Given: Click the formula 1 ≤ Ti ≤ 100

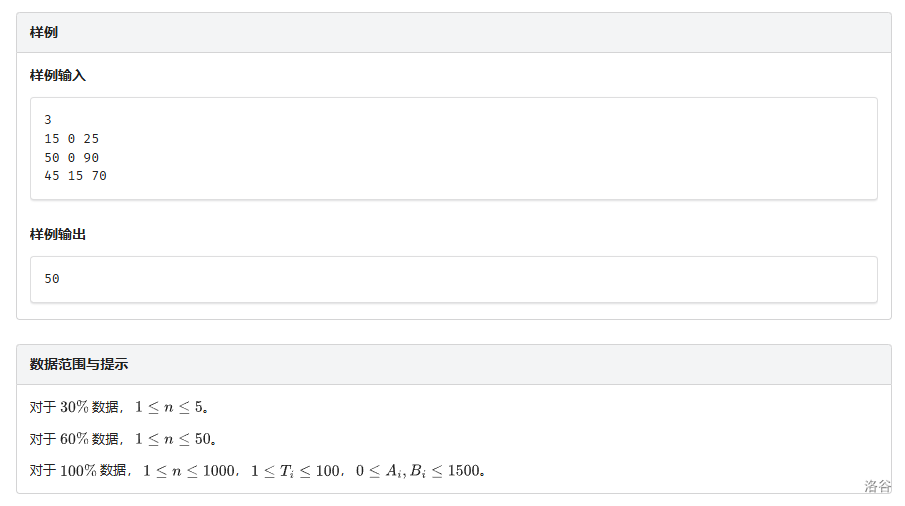Looking at the screenshot, I should pos(295,471).
